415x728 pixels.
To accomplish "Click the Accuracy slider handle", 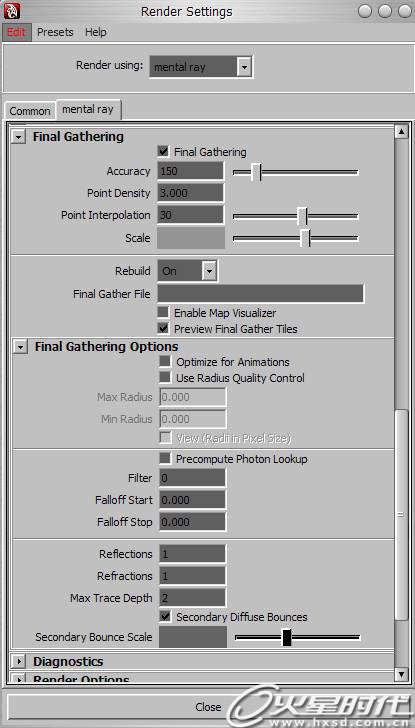I will (x=256, y=172).
